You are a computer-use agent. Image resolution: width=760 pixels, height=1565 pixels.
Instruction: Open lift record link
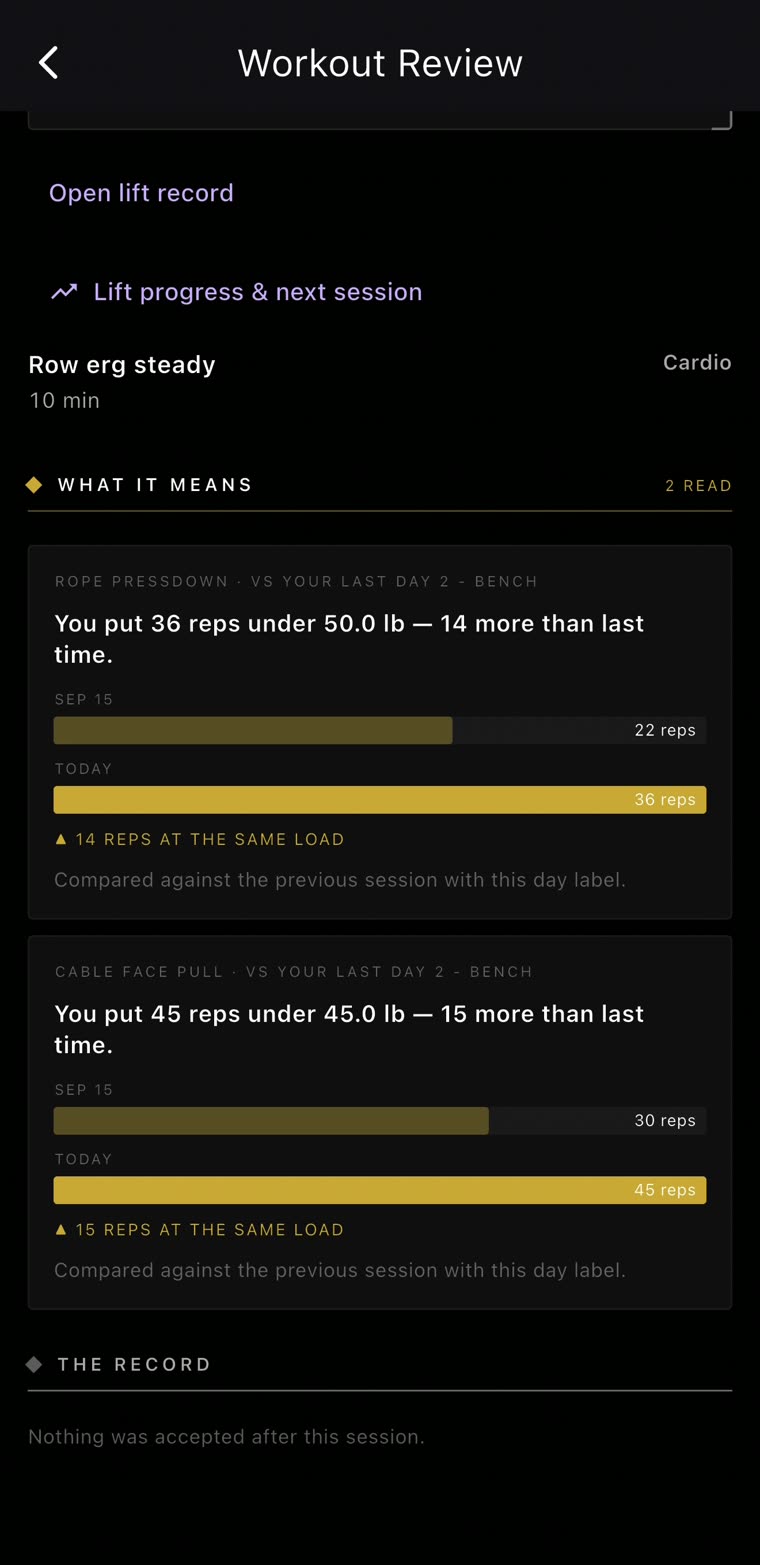pos(141,192)
